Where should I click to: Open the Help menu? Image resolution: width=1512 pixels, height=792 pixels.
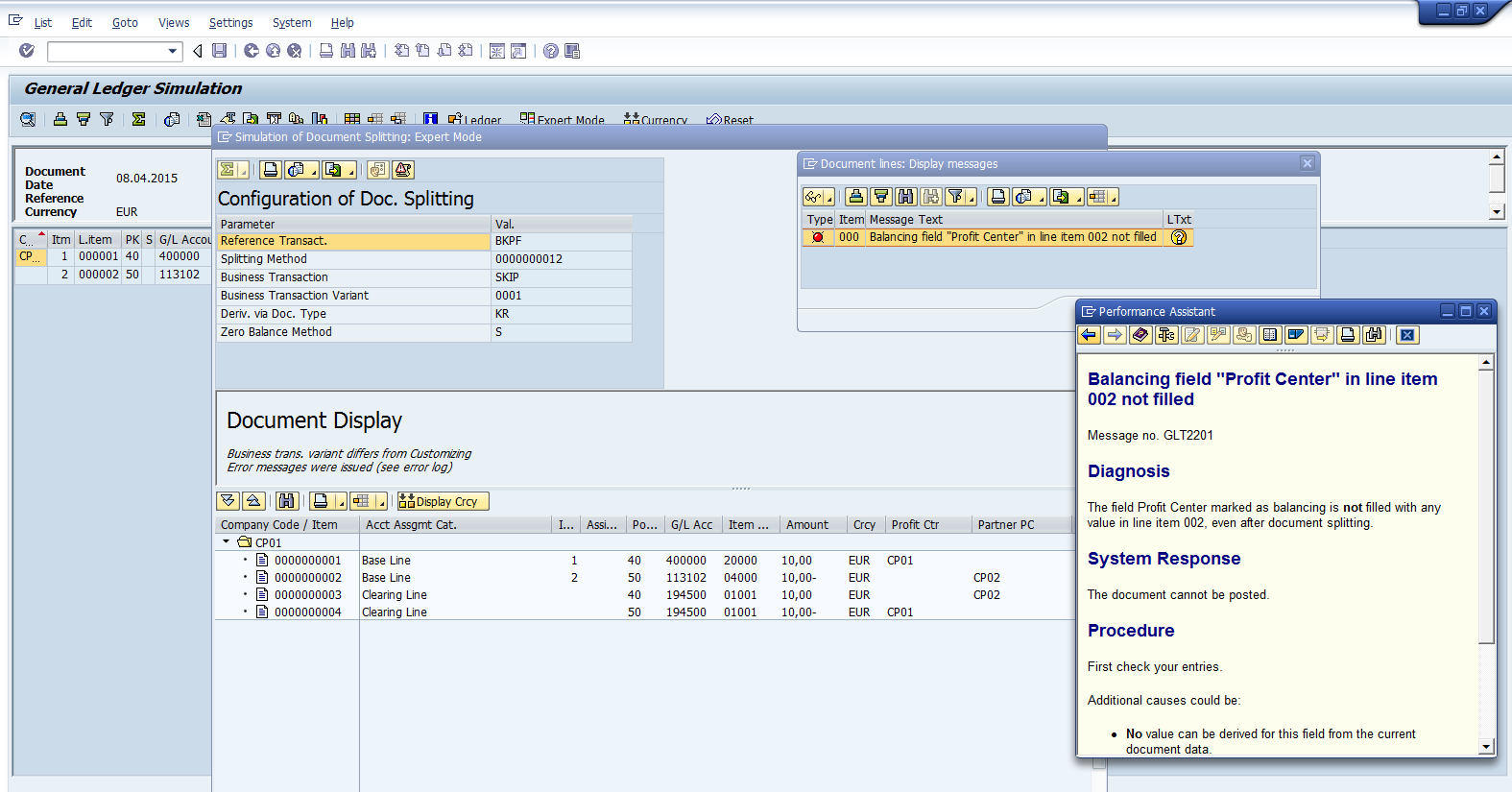click(x=342, y=23)
